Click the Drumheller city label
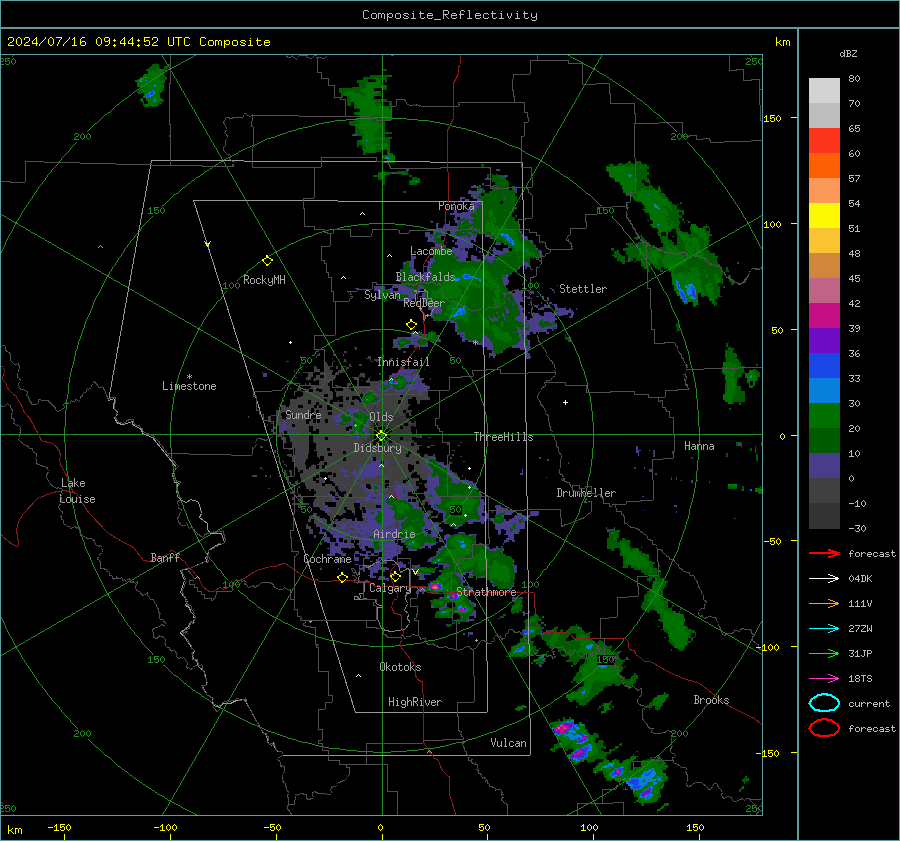Viewport: 900px width, 841px height. click(586, 493)
